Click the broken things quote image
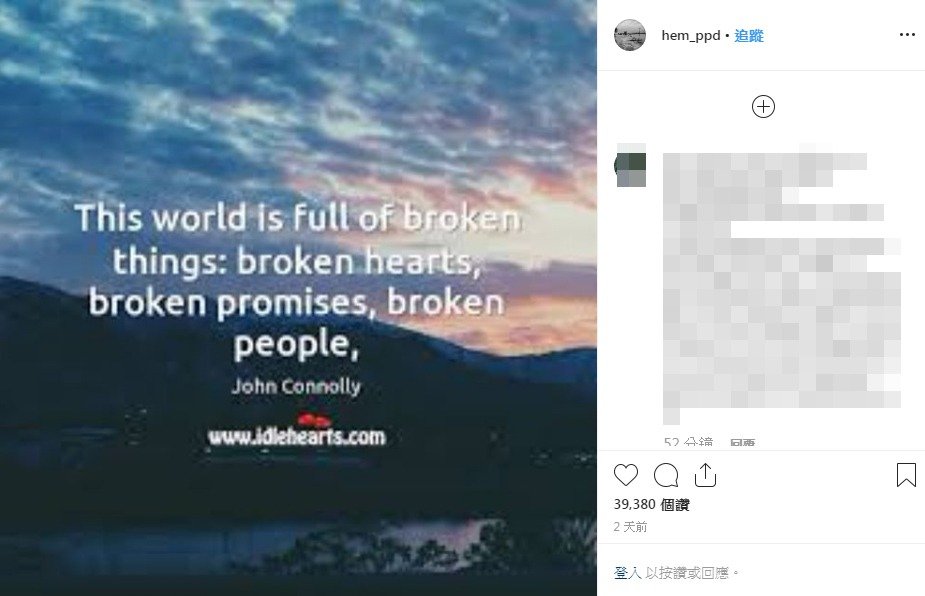The width and height of the screenshot is (925, 596). click(x=299, y=298)
